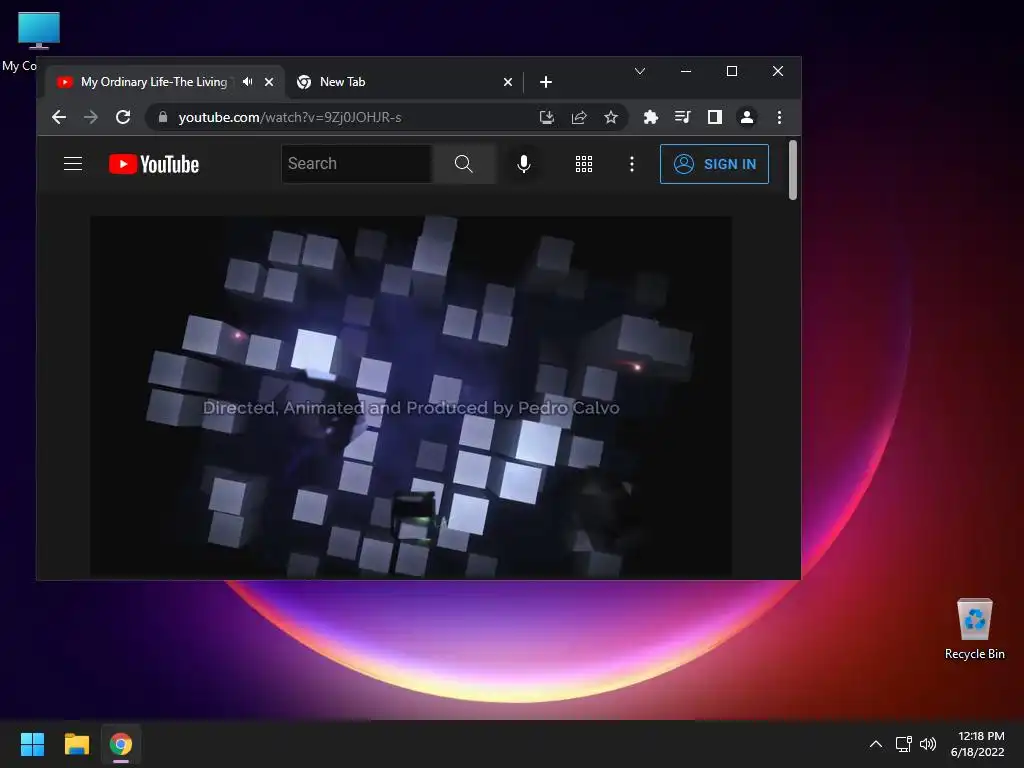Click the video player area

coord(411,397)
